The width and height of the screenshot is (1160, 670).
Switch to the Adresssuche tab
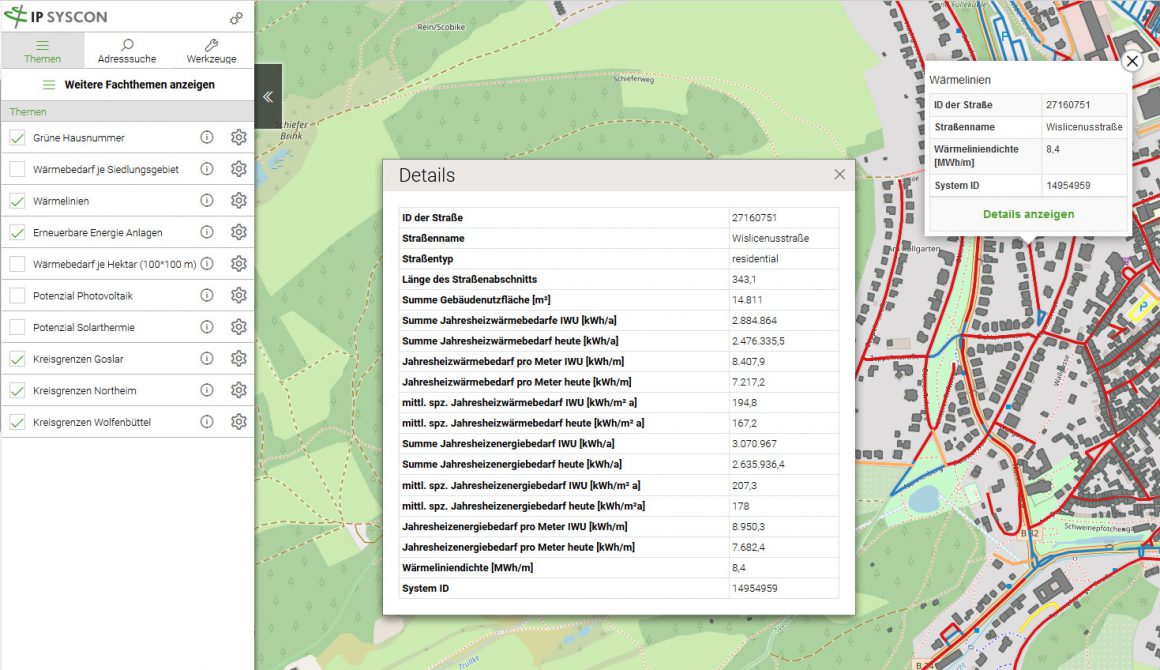click(x=127, y=51)
